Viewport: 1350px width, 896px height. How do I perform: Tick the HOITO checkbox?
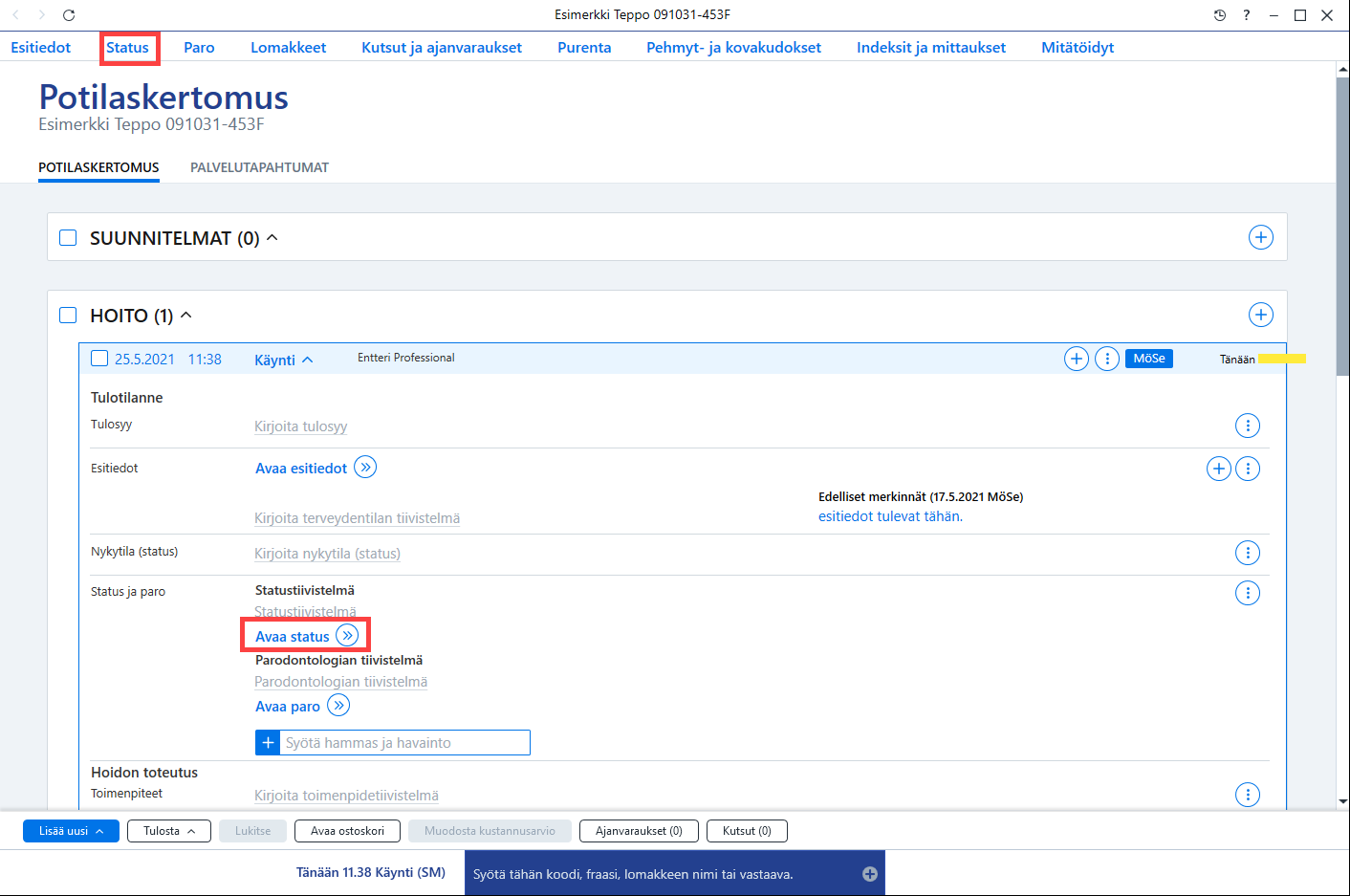[x=68, y=315]
